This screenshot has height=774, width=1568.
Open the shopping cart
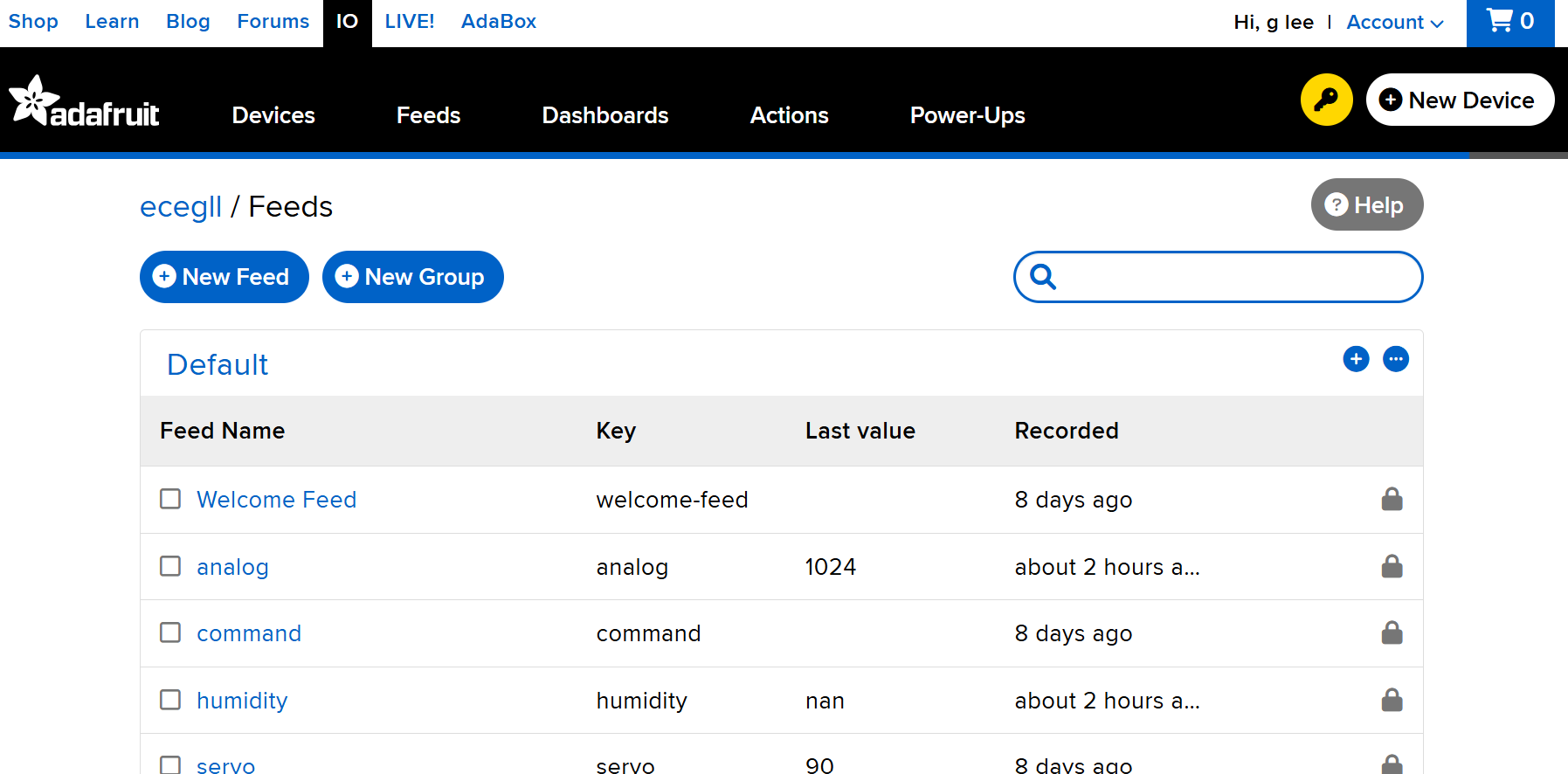[1509, 22]
